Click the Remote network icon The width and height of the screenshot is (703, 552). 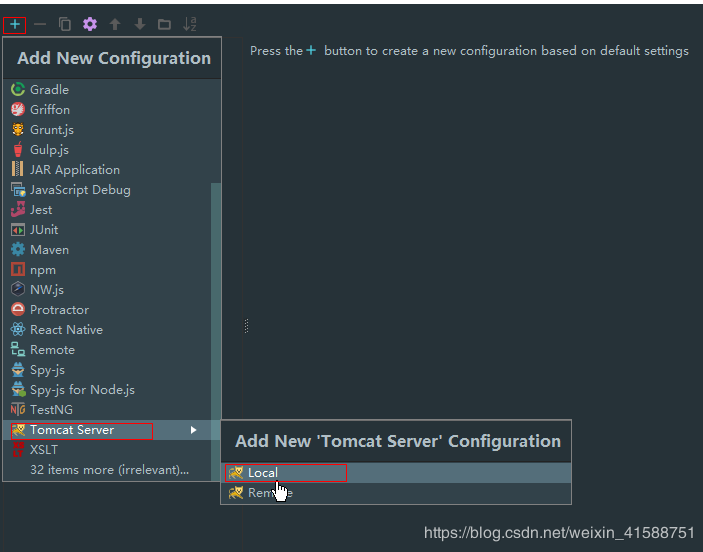[x=18, y=349]
